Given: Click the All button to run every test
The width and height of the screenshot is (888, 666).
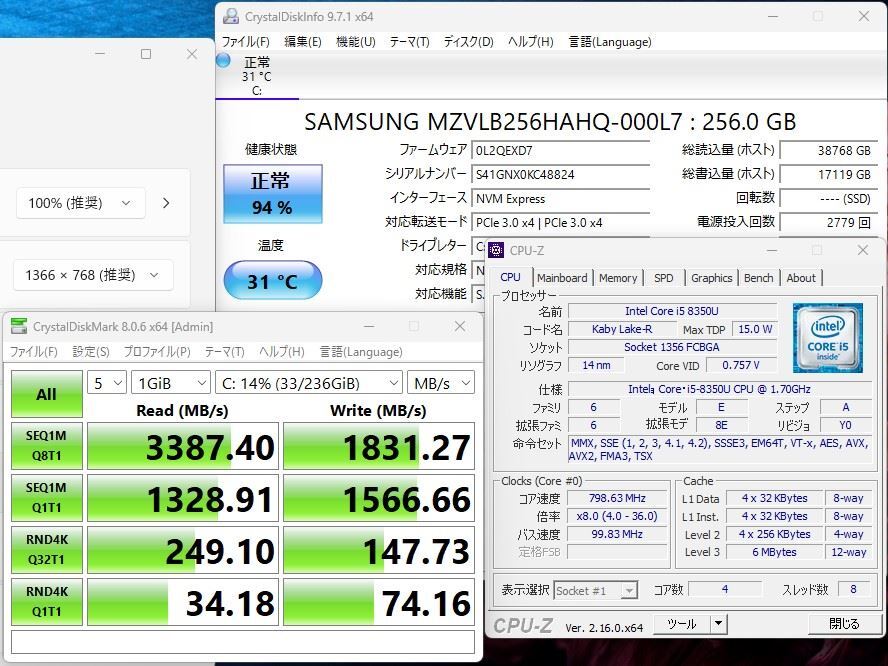Looking at the screenshot, I should 46,395.
